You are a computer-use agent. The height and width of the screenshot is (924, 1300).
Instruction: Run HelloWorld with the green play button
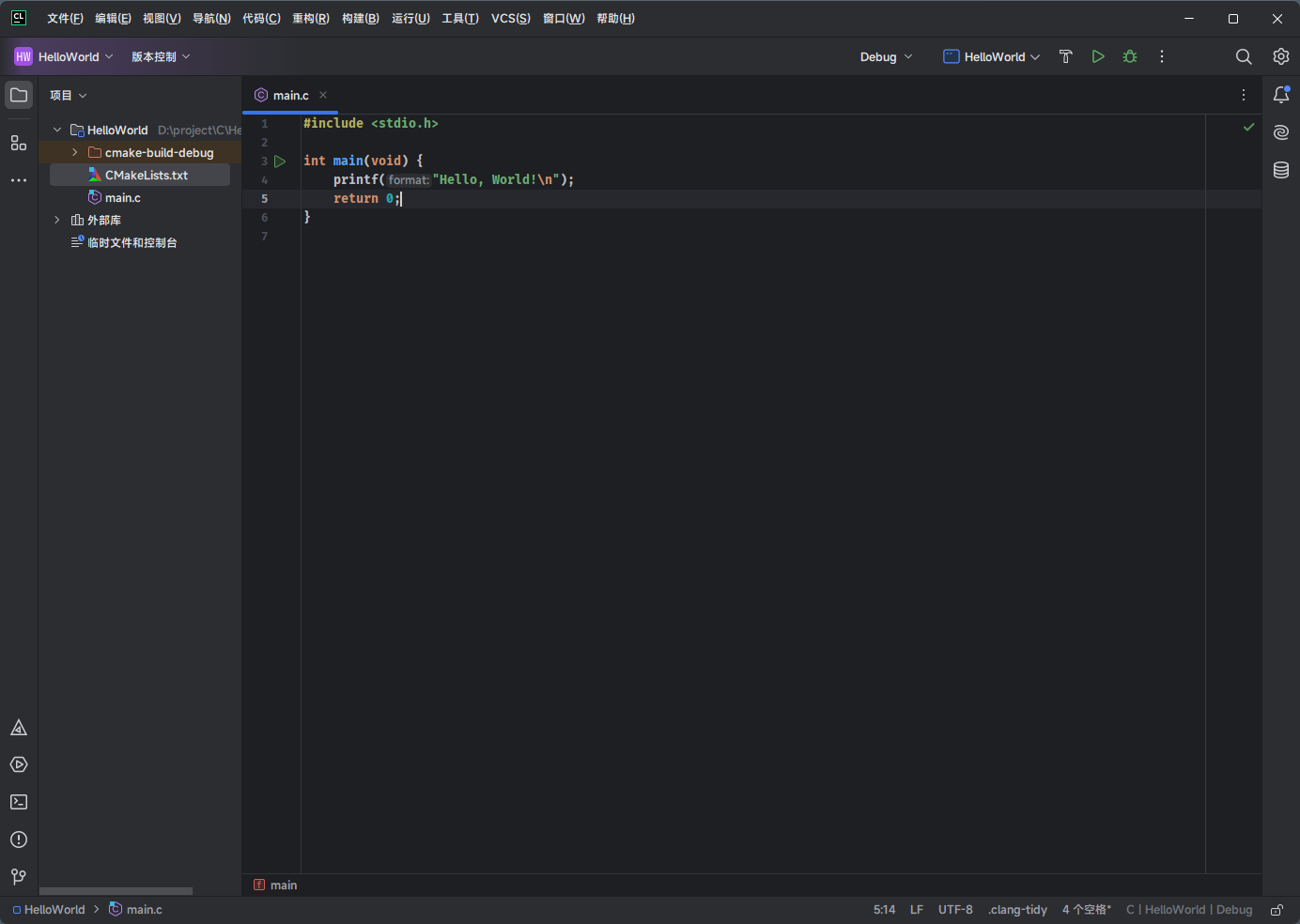click(1097, 56)
